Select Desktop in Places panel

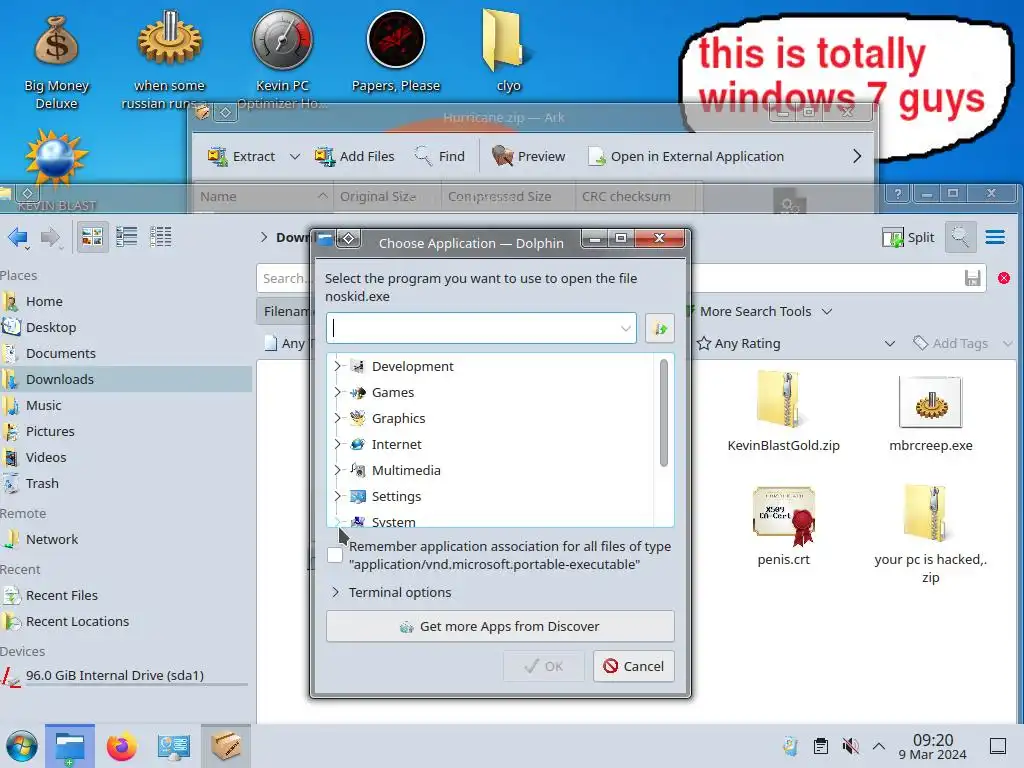point(126,328)
